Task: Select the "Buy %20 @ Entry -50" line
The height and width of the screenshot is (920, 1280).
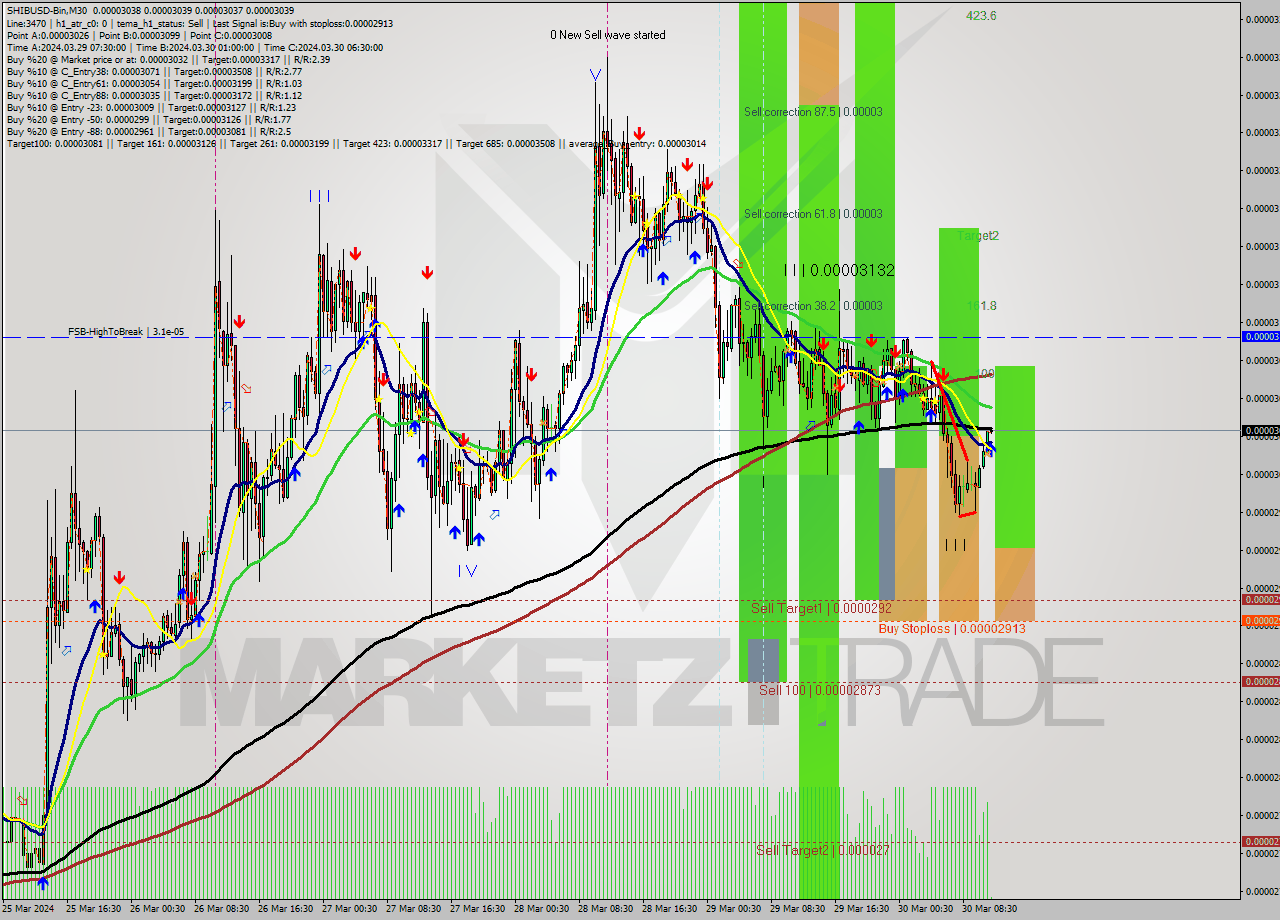Action: click(149, 119)
